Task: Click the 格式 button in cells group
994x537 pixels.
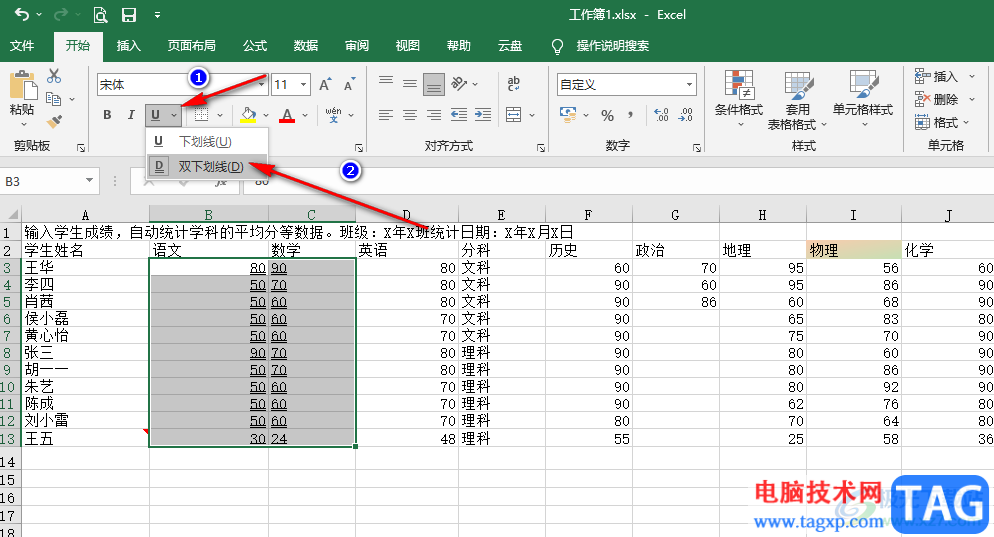Action: tap(942, 122)
